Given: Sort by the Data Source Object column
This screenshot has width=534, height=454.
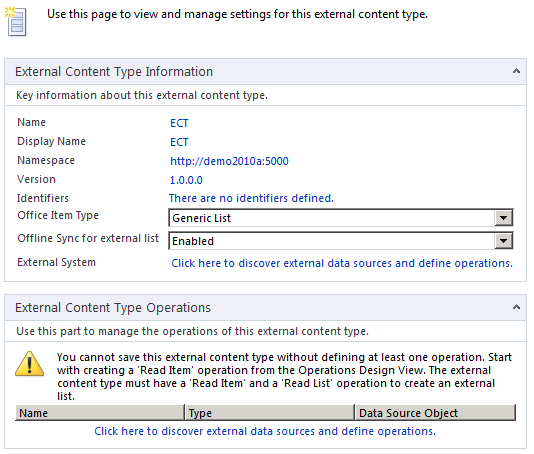Looking at the screenshot, I should tap(435, 413).
